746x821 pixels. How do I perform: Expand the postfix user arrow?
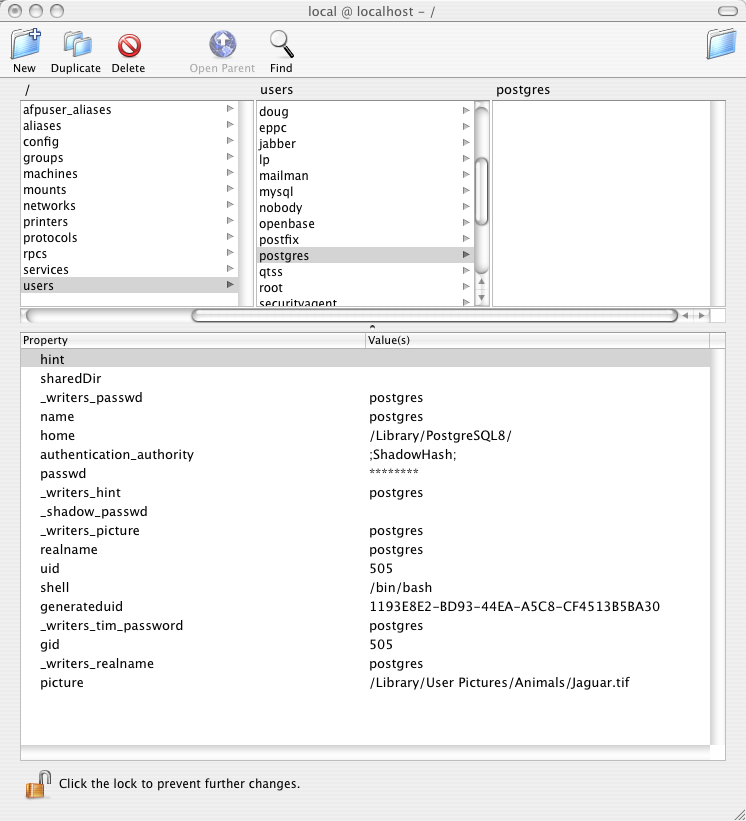466,240
